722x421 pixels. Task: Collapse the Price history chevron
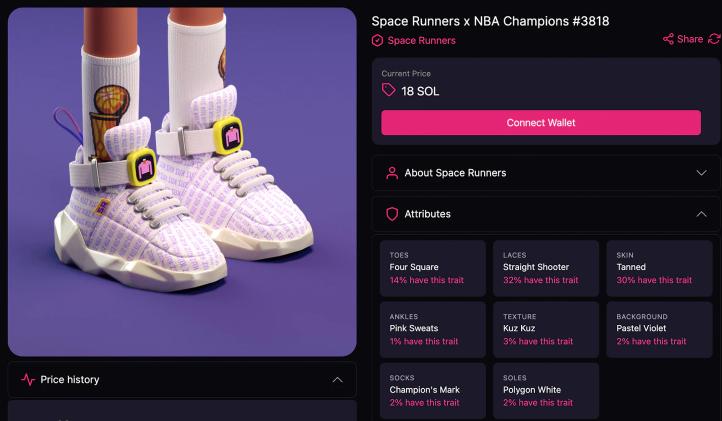point(338,380)
